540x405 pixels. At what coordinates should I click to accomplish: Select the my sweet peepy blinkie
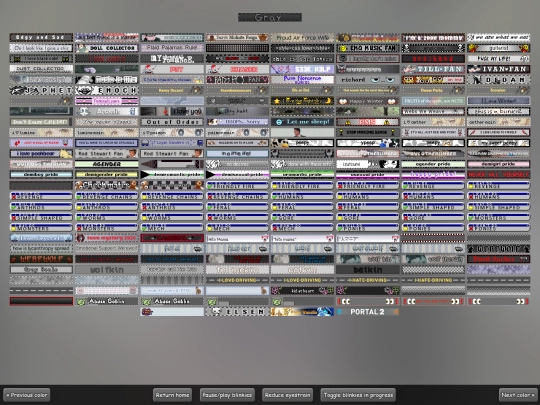[499, 143]
